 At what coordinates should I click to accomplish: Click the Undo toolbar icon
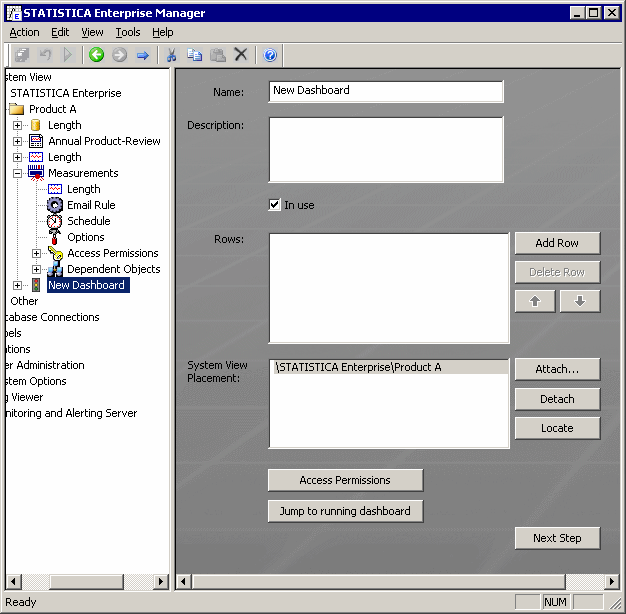point(45,55)
